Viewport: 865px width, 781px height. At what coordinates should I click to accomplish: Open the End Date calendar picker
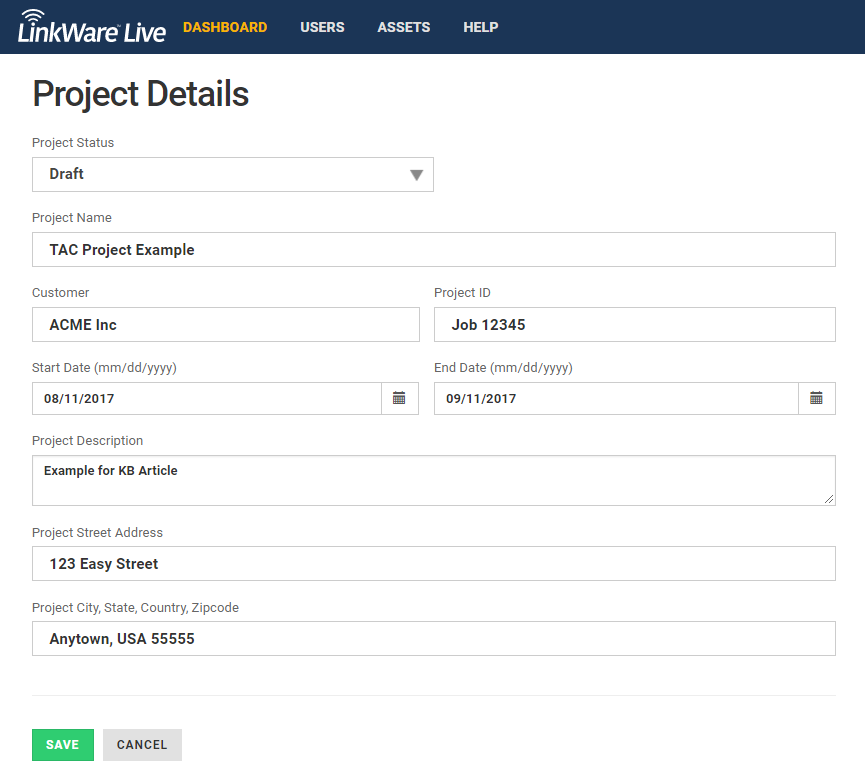816,398
